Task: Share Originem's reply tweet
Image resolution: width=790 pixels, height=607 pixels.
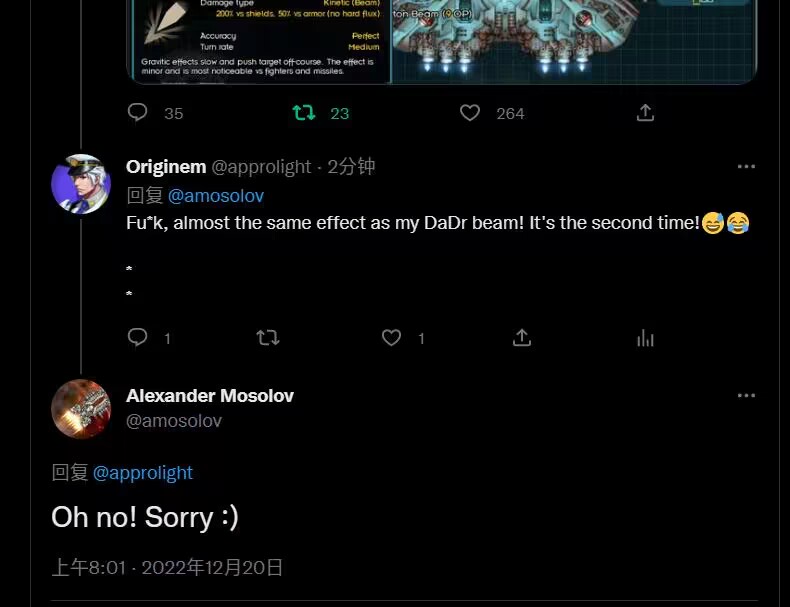Action: coord(522,338)
